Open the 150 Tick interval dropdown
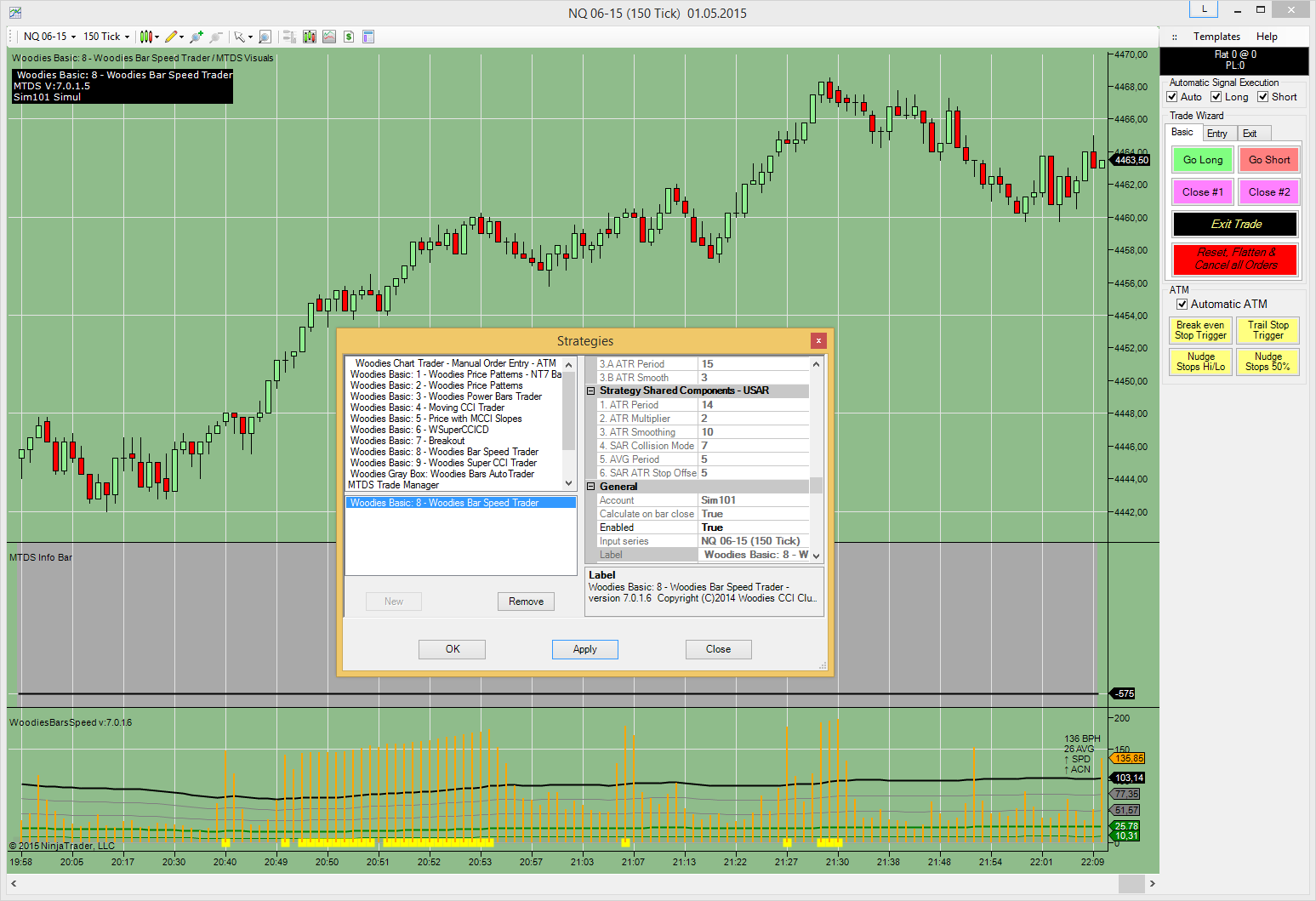 click(106, 37)
